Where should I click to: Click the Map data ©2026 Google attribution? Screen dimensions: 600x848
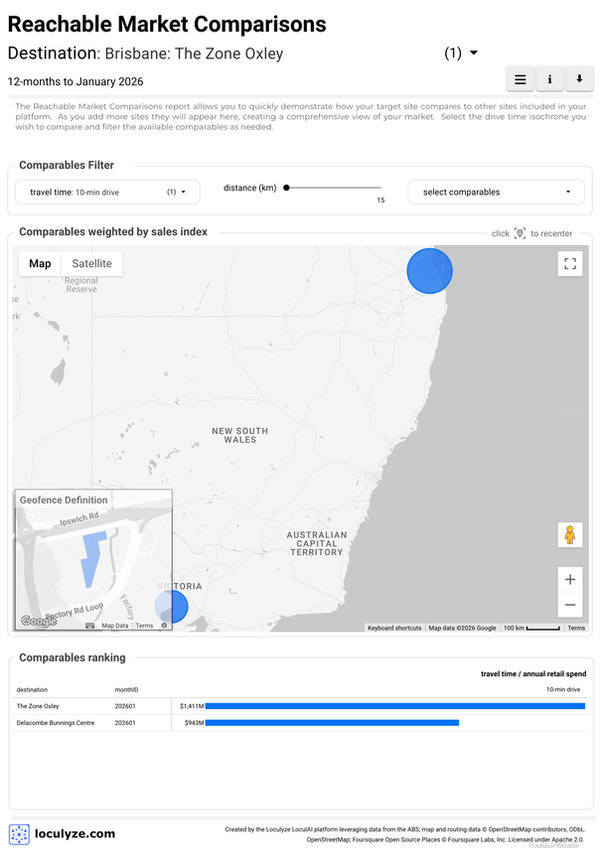tap(462, 628)
